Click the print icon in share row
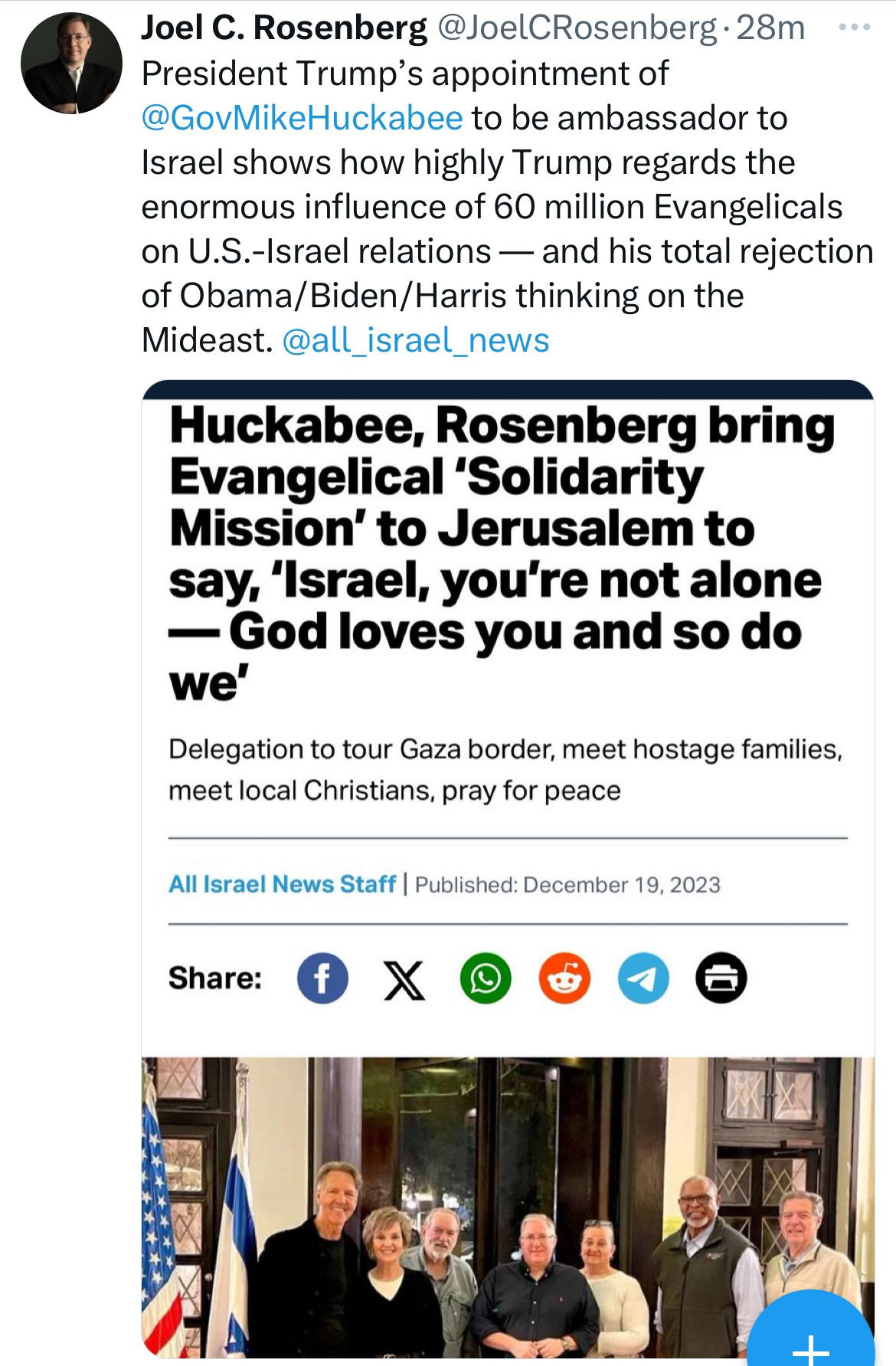 (x=721, y=978)
